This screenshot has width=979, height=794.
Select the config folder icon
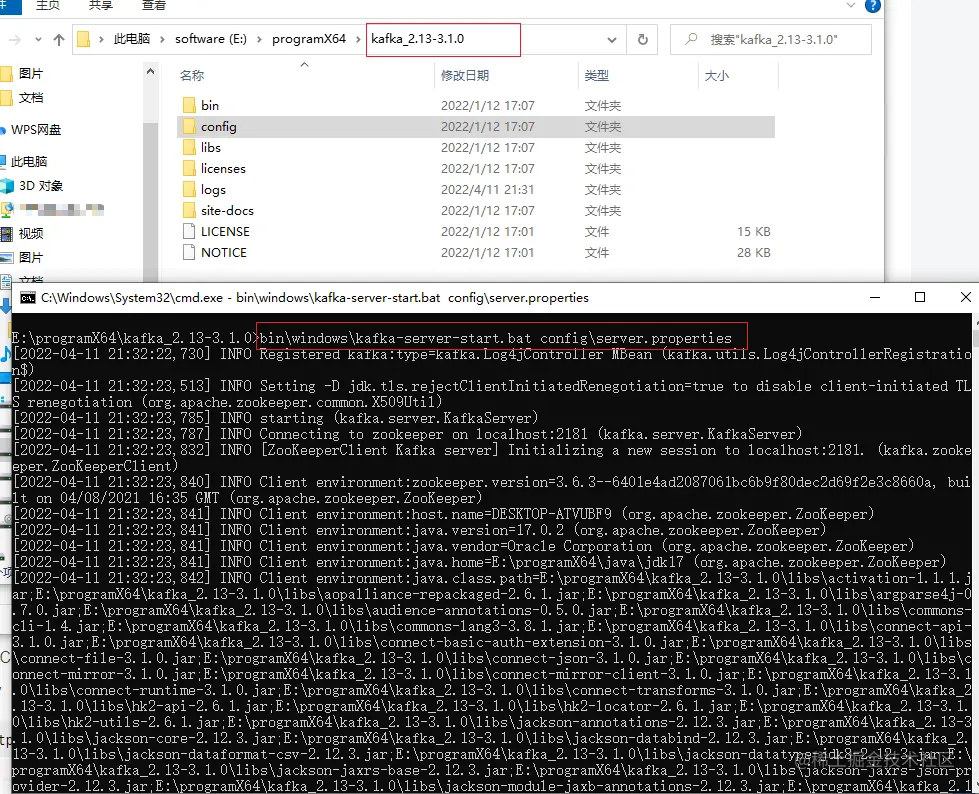189,126
